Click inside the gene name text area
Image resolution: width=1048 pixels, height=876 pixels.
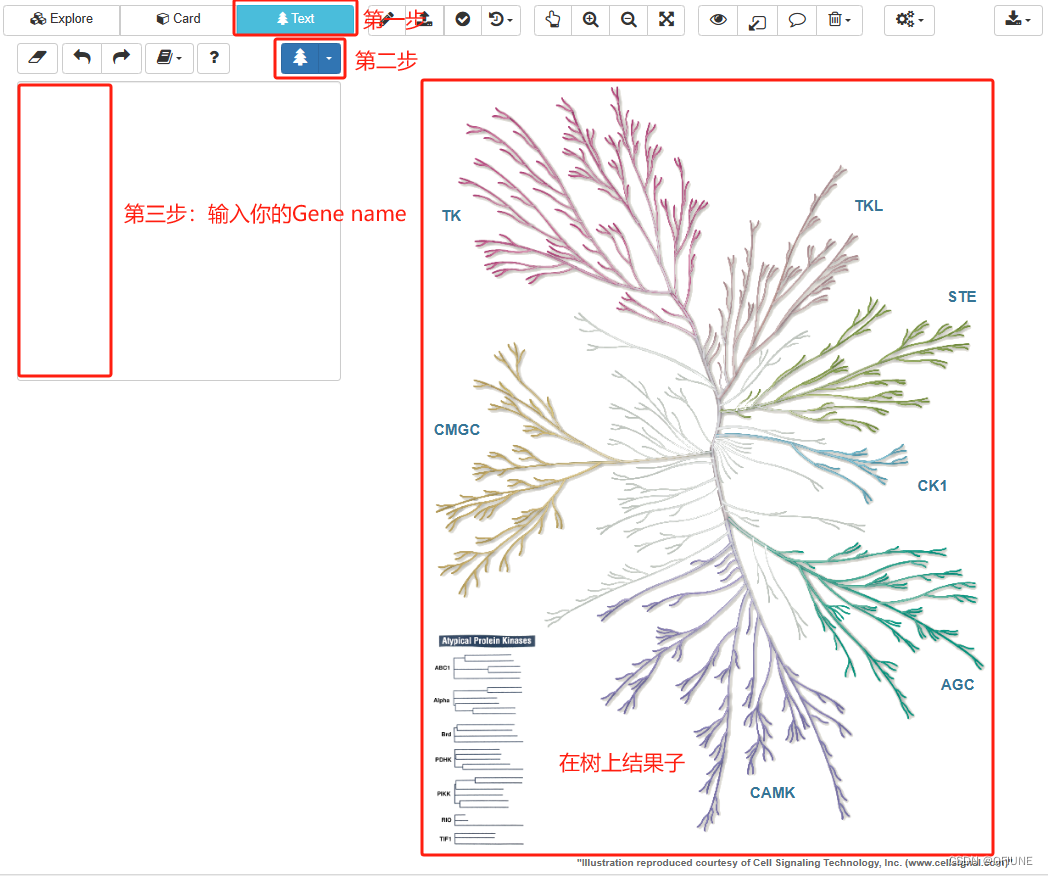(178, 231)
